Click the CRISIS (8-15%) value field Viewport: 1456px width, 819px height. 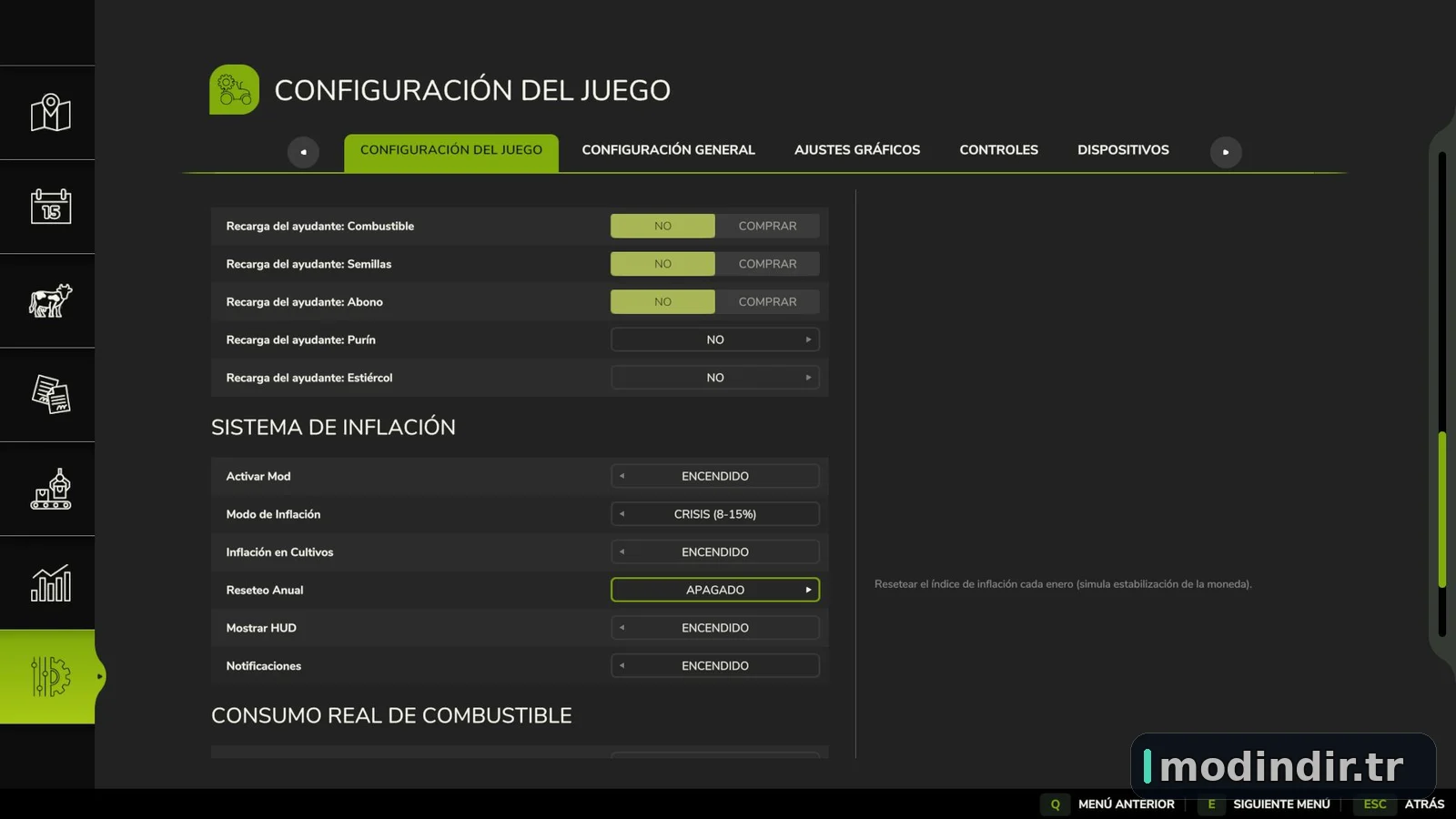pyautogui.click(x=715, y=514)
